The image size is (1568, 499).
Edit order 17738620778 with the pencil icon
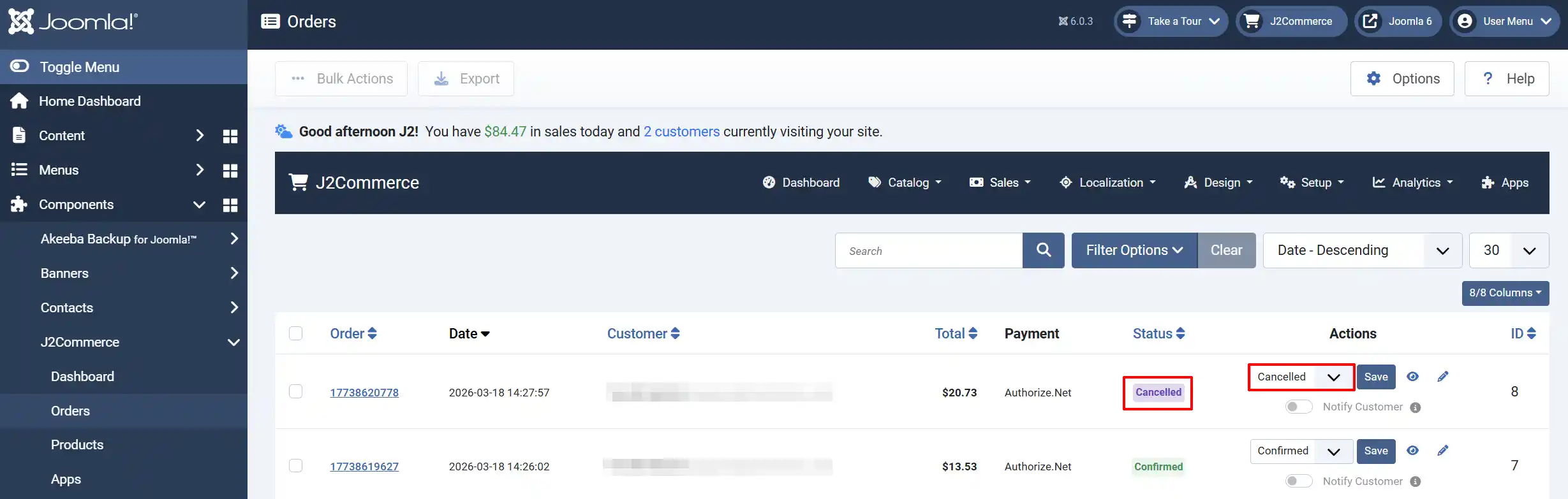[1443, 377]
